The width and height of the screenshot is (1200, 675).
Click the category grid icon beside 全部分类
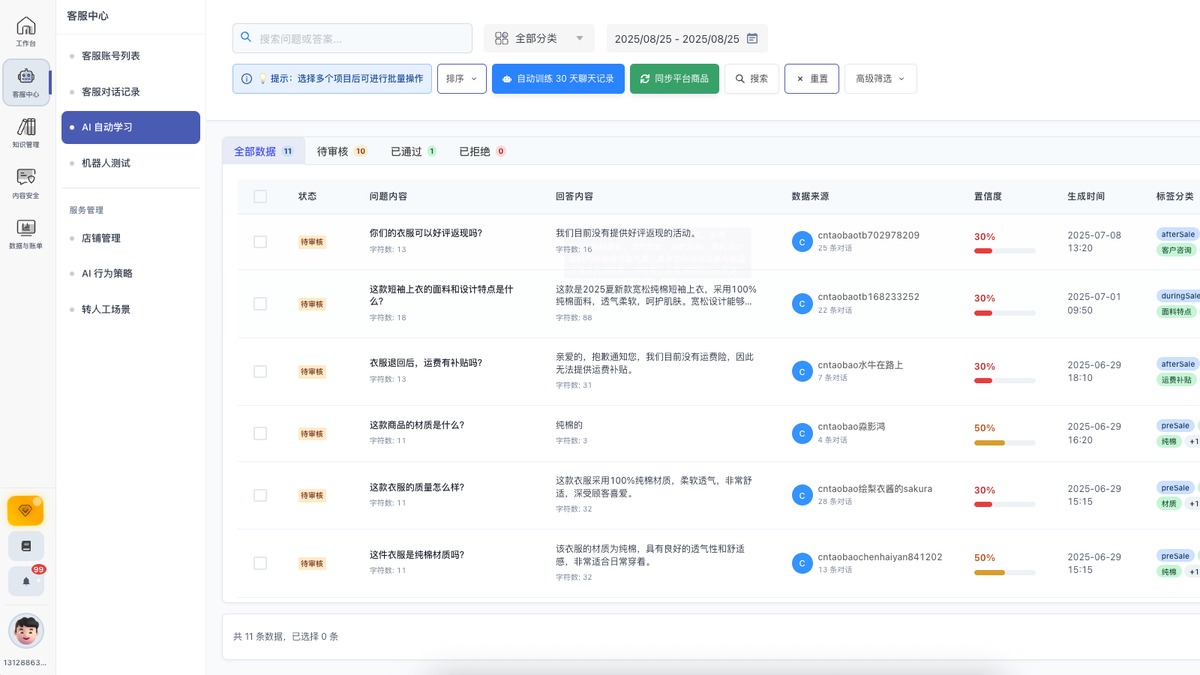[502, 38]
